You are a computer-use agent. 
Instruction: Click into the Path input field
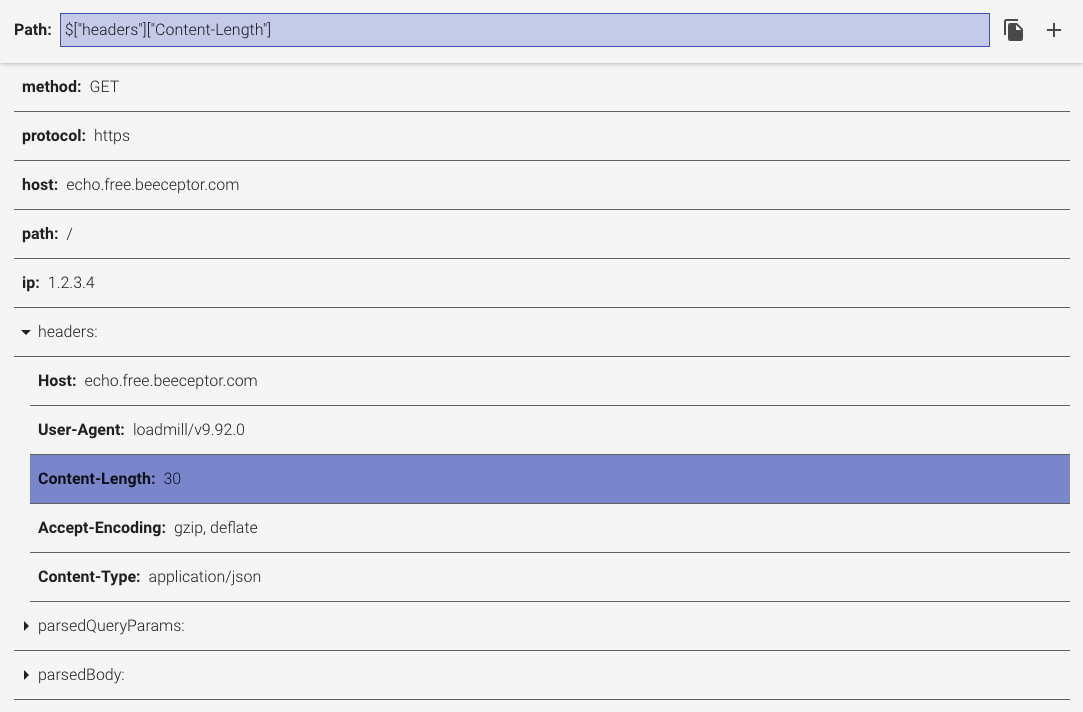pos(524,30)
